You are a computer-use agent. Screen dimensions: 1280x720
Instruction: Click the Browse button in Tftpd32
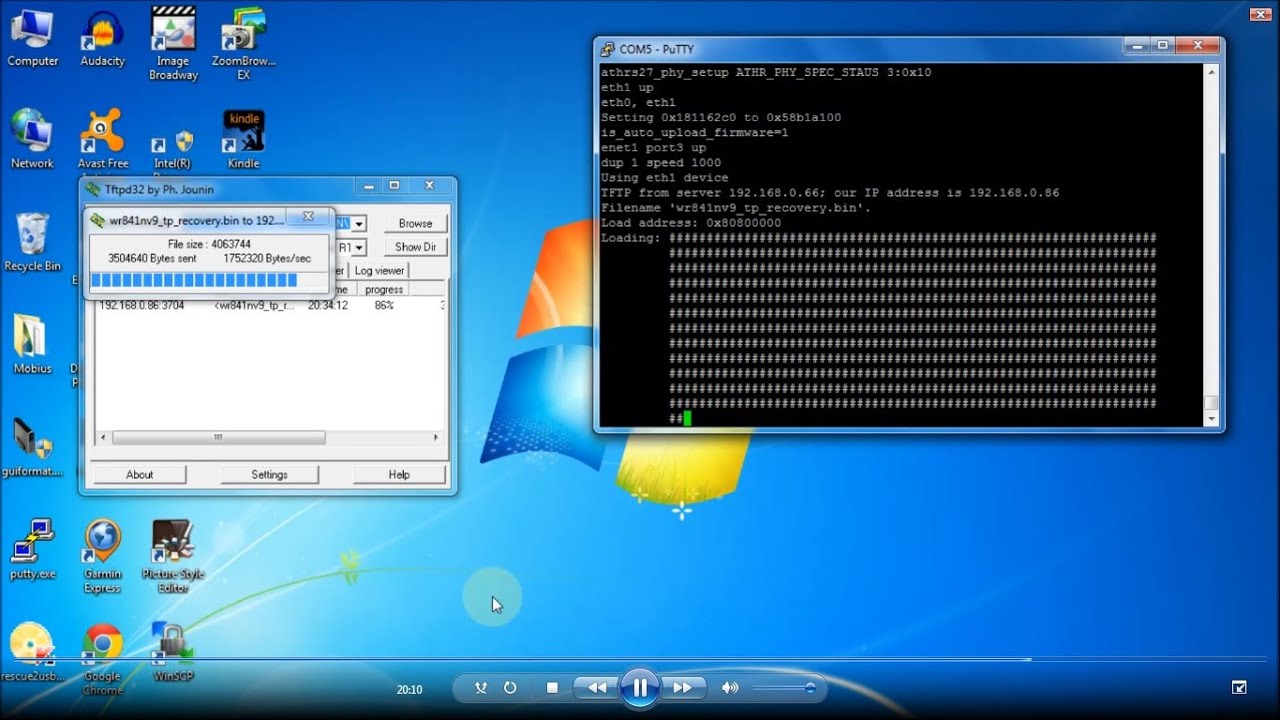(415, 223)
